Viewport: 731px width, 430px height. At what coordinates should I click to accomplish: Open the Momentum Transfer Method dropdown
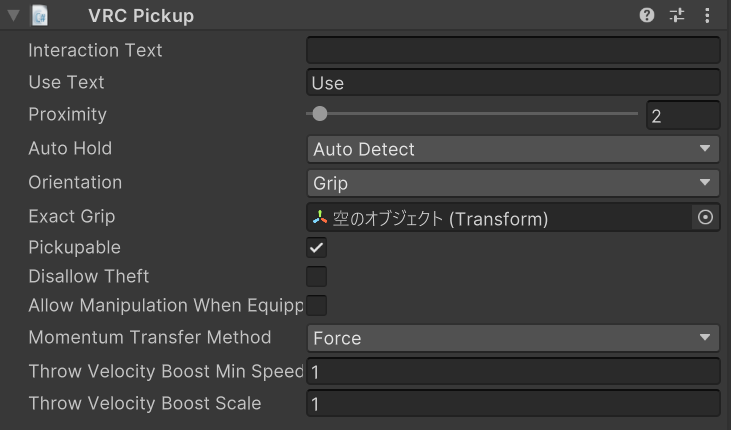(512, 338)
